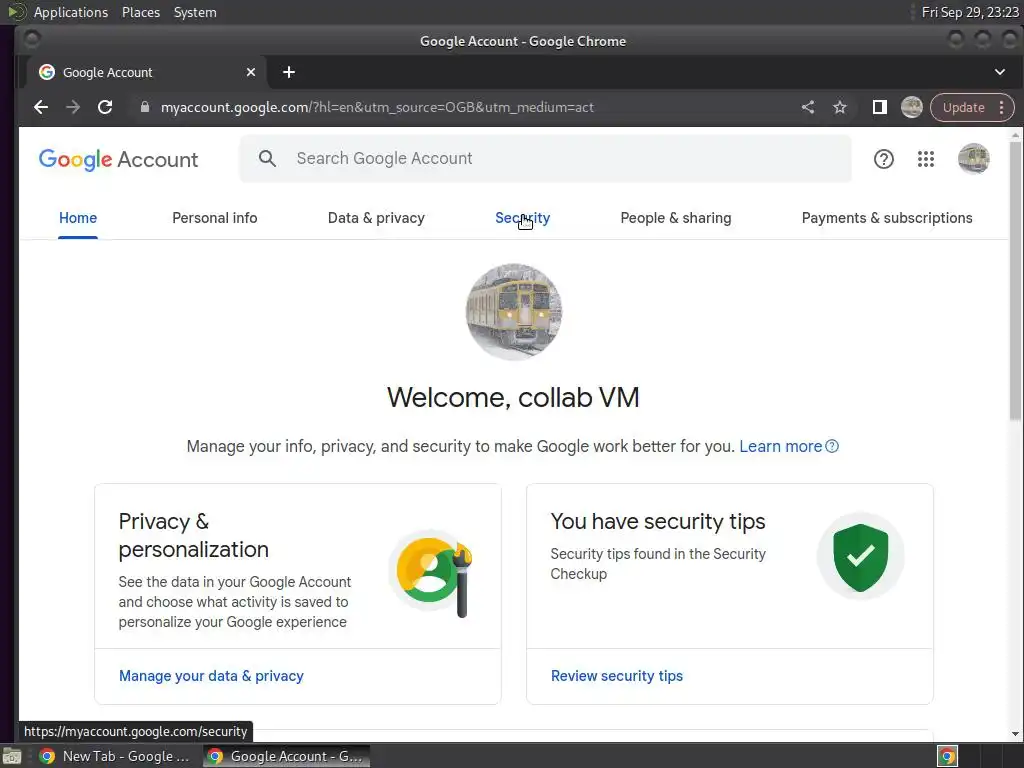Viewport: 1024px width, 768px height.
Task: Open the account avatar menu on page
Action: (973, 159)
